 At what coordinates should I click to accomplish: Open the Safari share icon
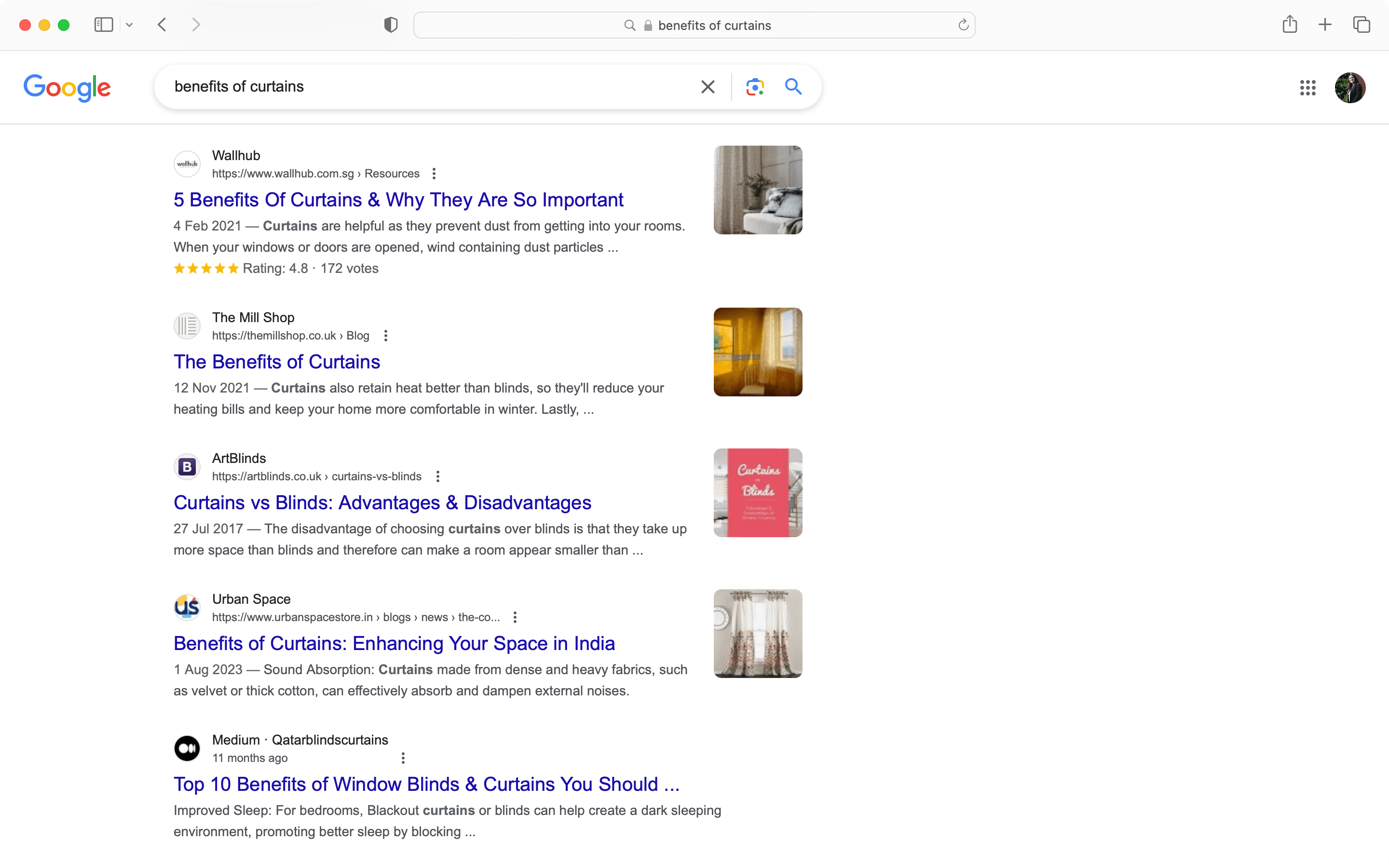pyautogui.click(x=1289, y=24)
